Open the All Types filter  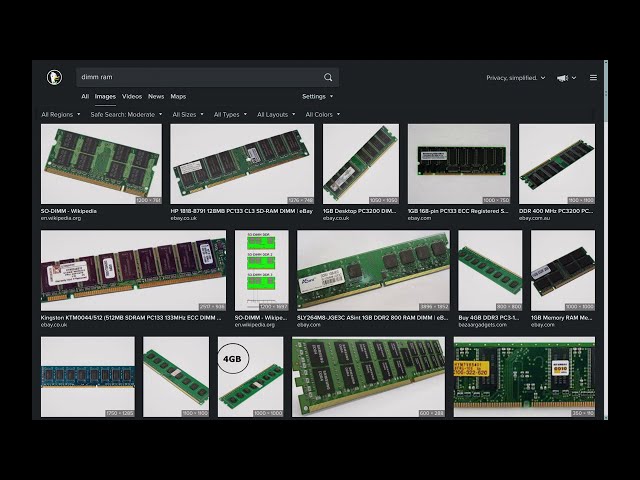coord(230,114)
